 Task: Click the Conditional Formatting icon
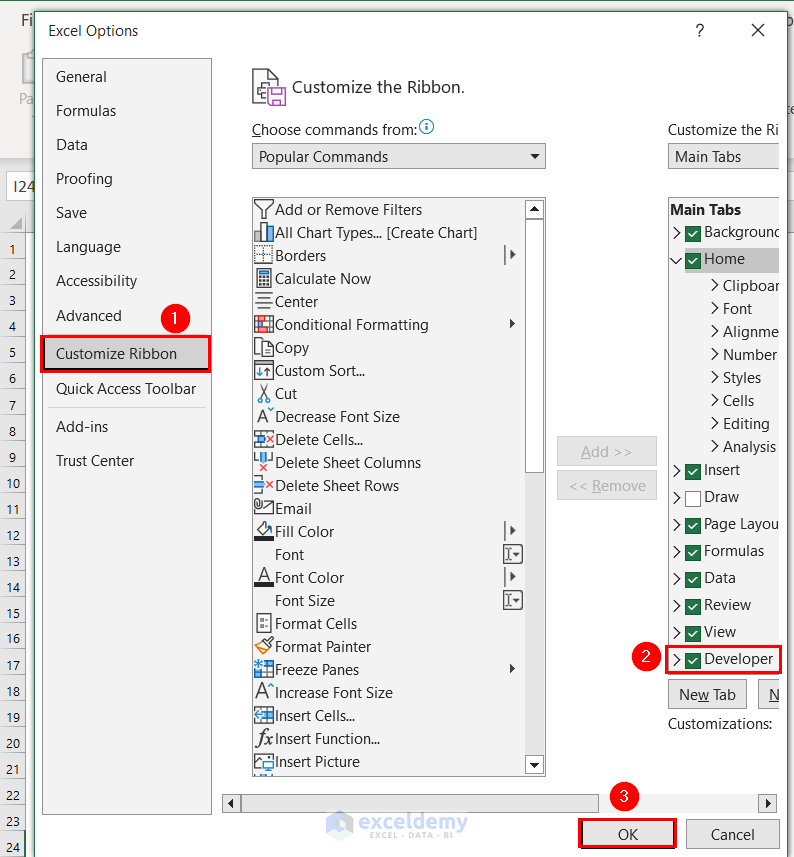264,324
